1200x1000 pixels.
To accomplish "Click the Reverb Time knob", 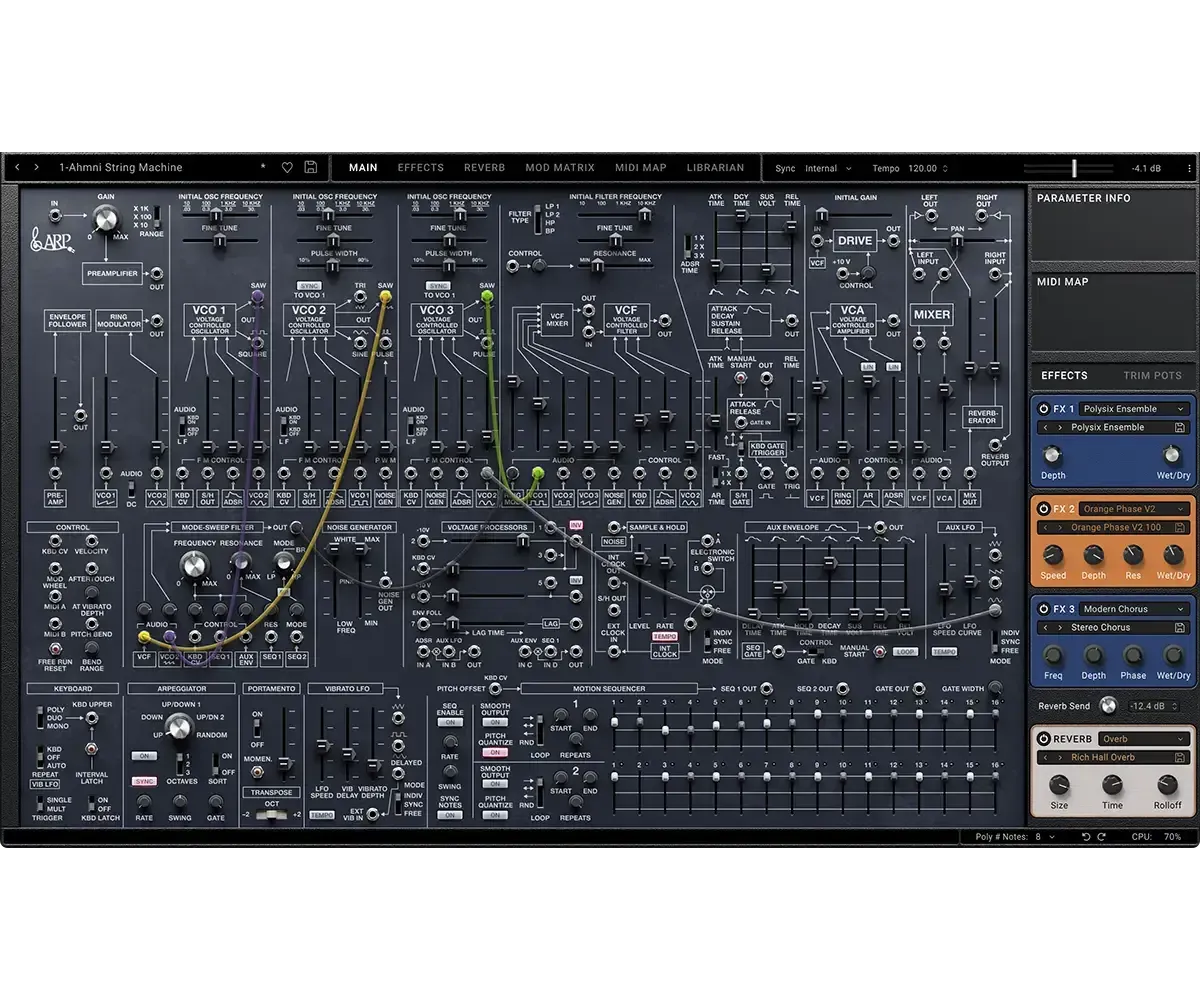I will point(1113,784).
